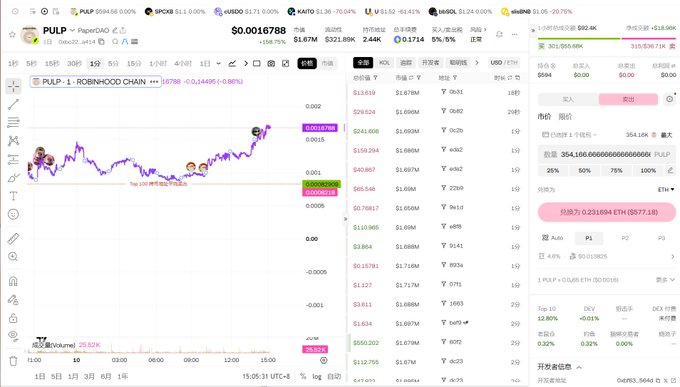The width and height of the screenshot is (680, 387).
Task: Open the chart interval dropdown arrow after 1日
Action: (x=219, y=63)
